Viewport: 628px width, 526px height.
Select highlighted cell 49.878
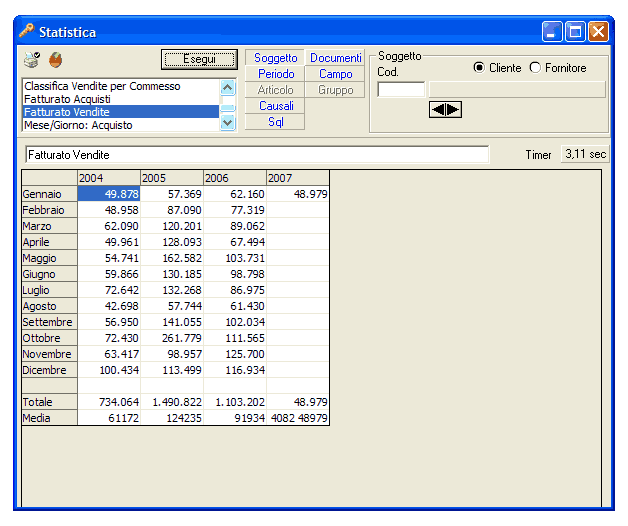coord(109,194)
